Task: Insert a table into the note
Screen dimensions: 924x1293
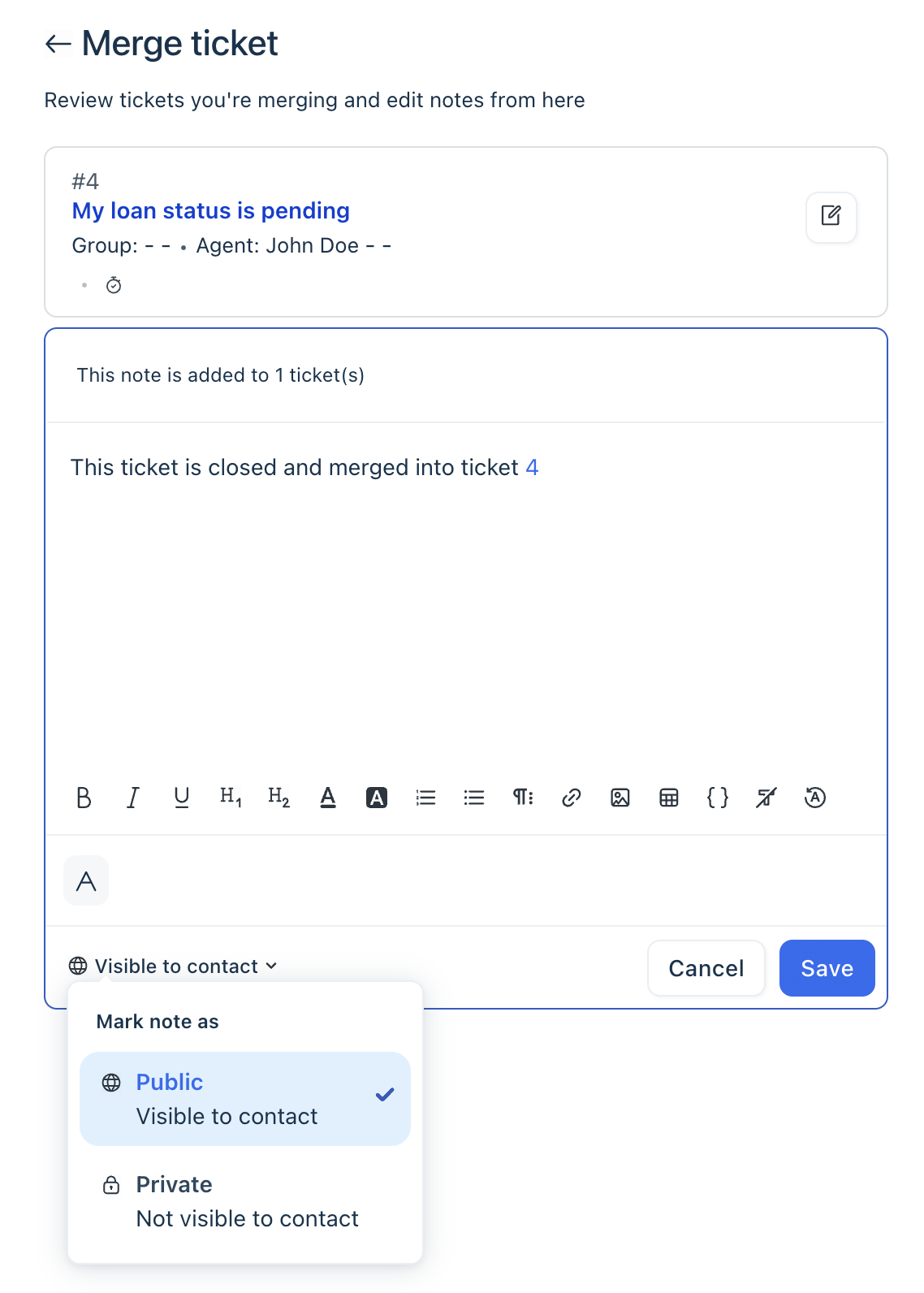Action: (x=669, y=798)
